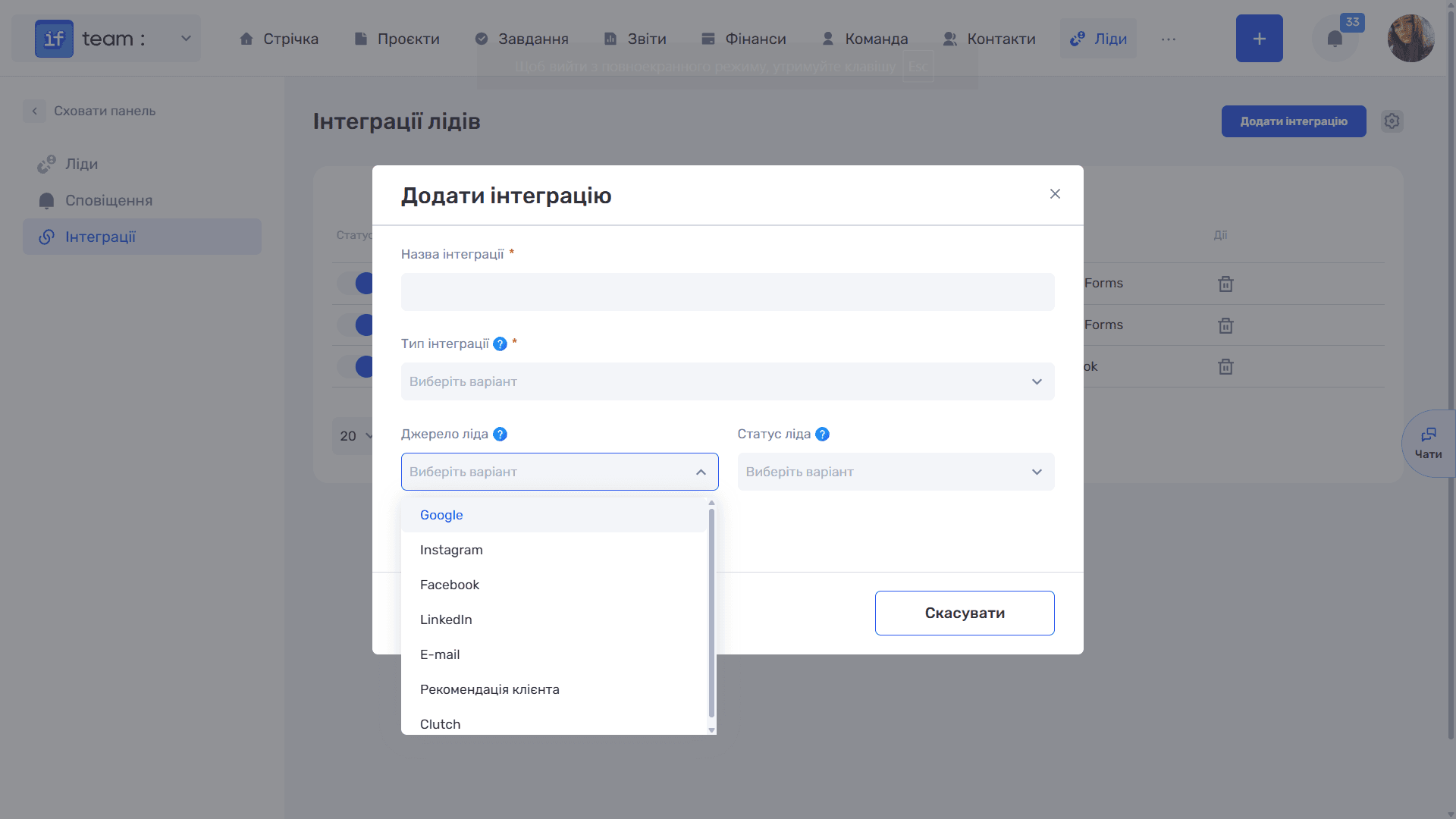Click the 'if' team logo icon
1456x819 pixels.
(x=54, y=39)
